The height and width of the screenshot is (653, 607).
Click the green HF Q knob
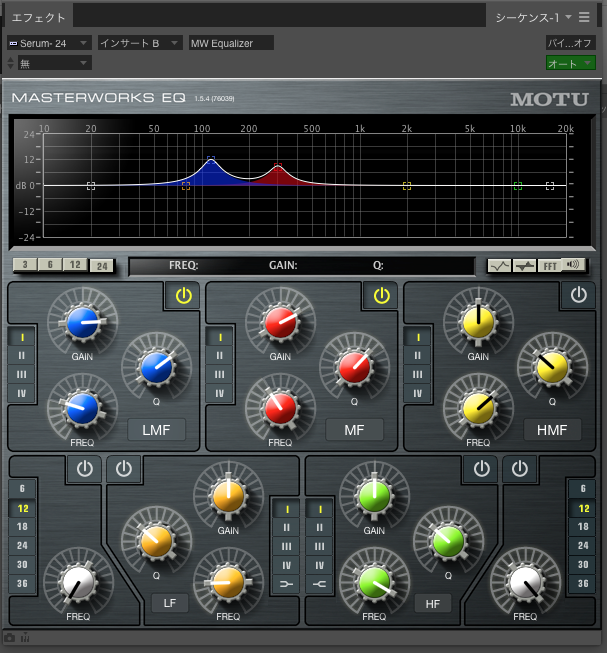[448, 541]
